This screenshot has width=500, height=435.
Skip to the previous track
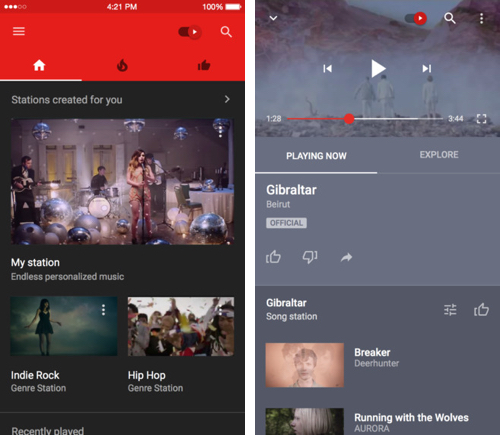pos(327,69)
